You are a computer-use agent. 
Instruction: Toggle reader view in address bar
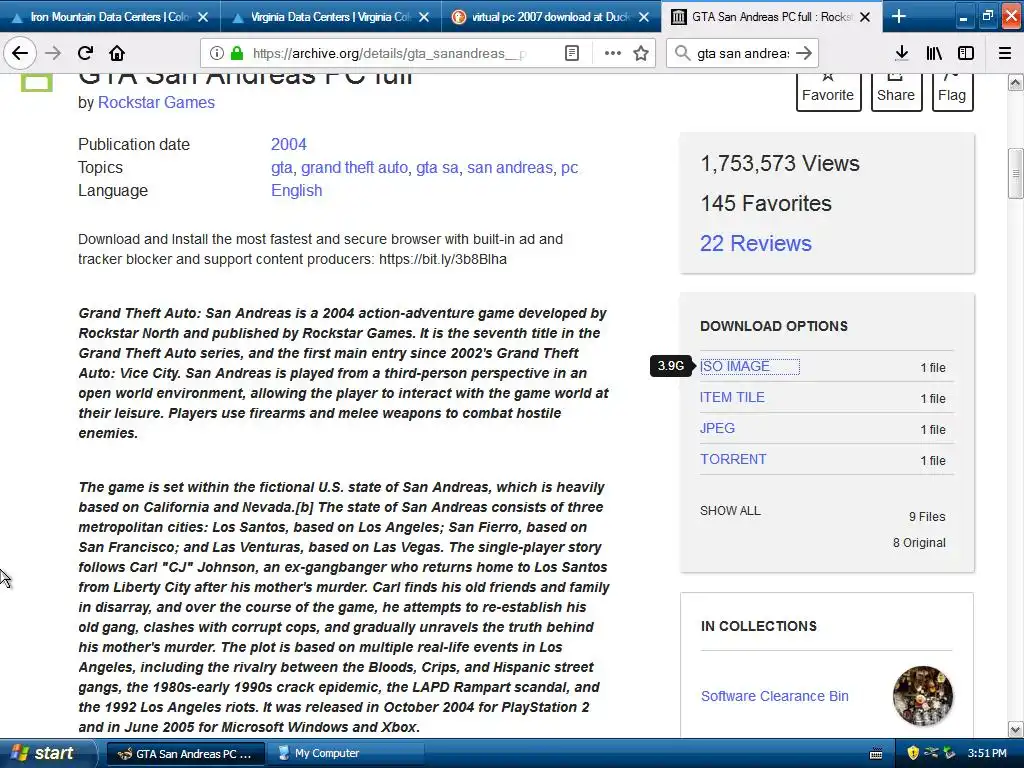572,53
